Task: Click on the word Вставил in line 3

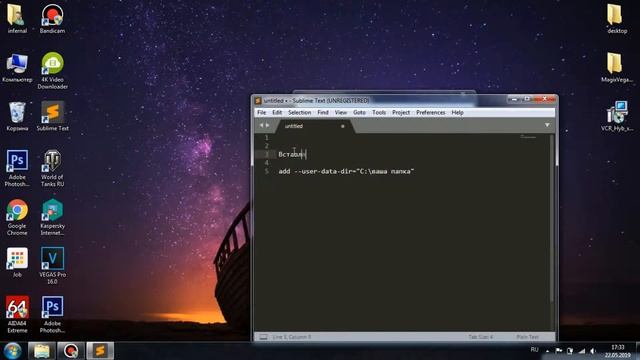Action: pos(292,154)
